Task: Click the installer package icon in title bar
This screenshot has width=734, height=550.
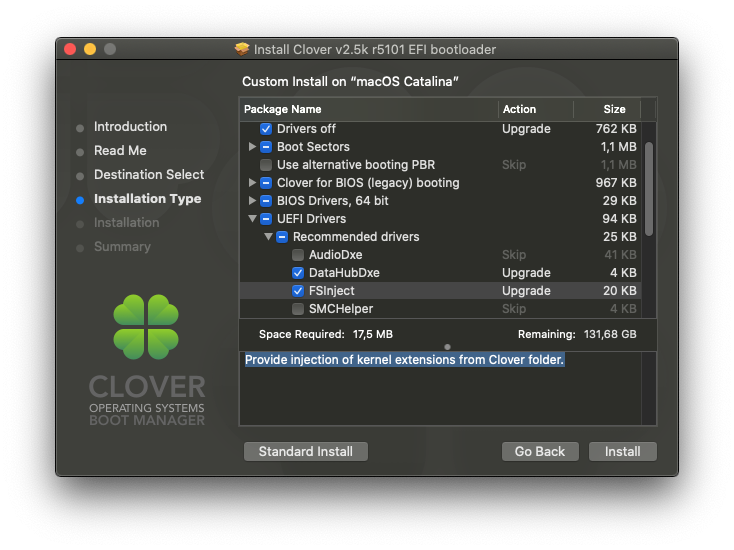Action: (x=242, y=49)
